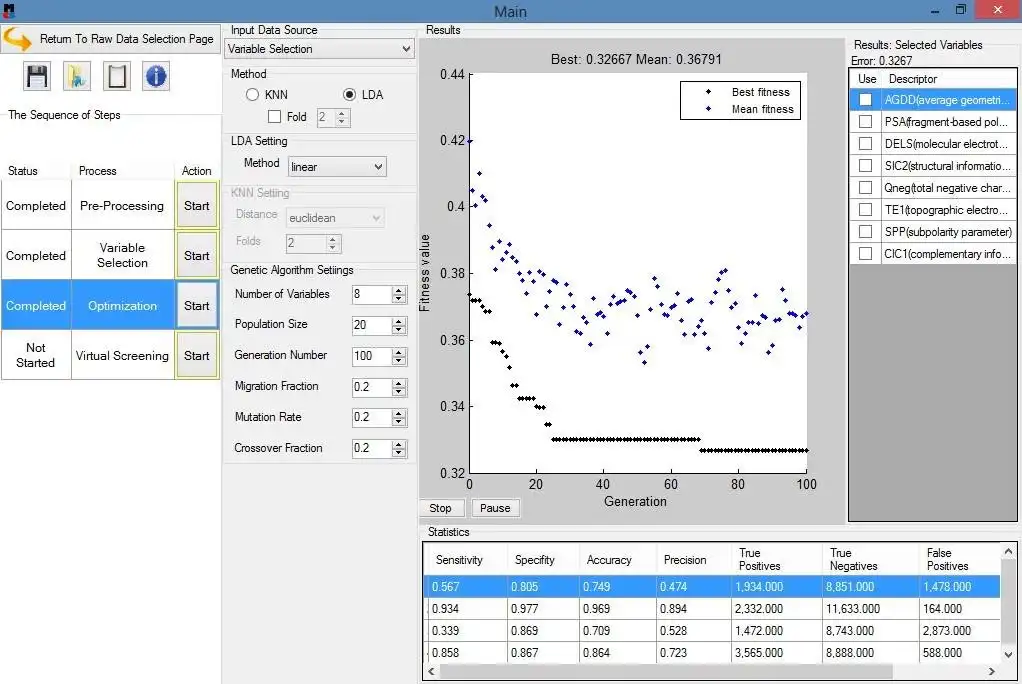Open the blue information icon
1022x684 pixels.
point(156,76)
